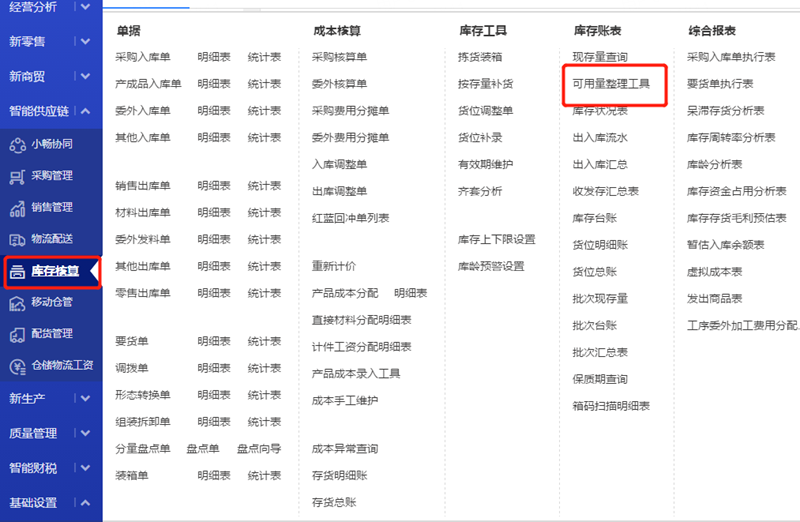Open 重新计价 link
Screen dimensions: 800x522
click(x=334, y=266)
